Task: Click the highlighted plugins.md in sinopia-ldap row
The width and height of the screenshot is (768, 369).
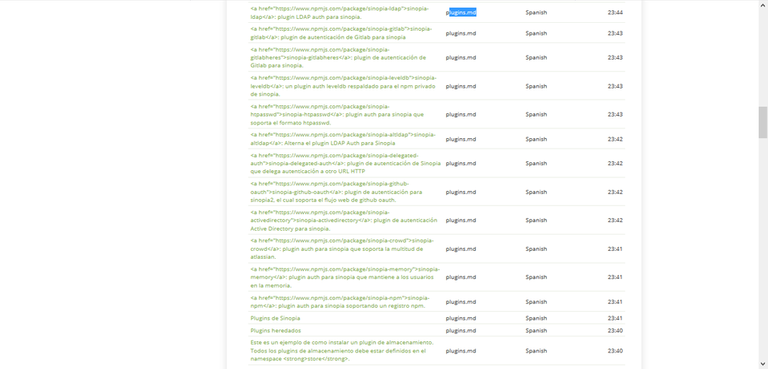Action: (x=461, y=13)
